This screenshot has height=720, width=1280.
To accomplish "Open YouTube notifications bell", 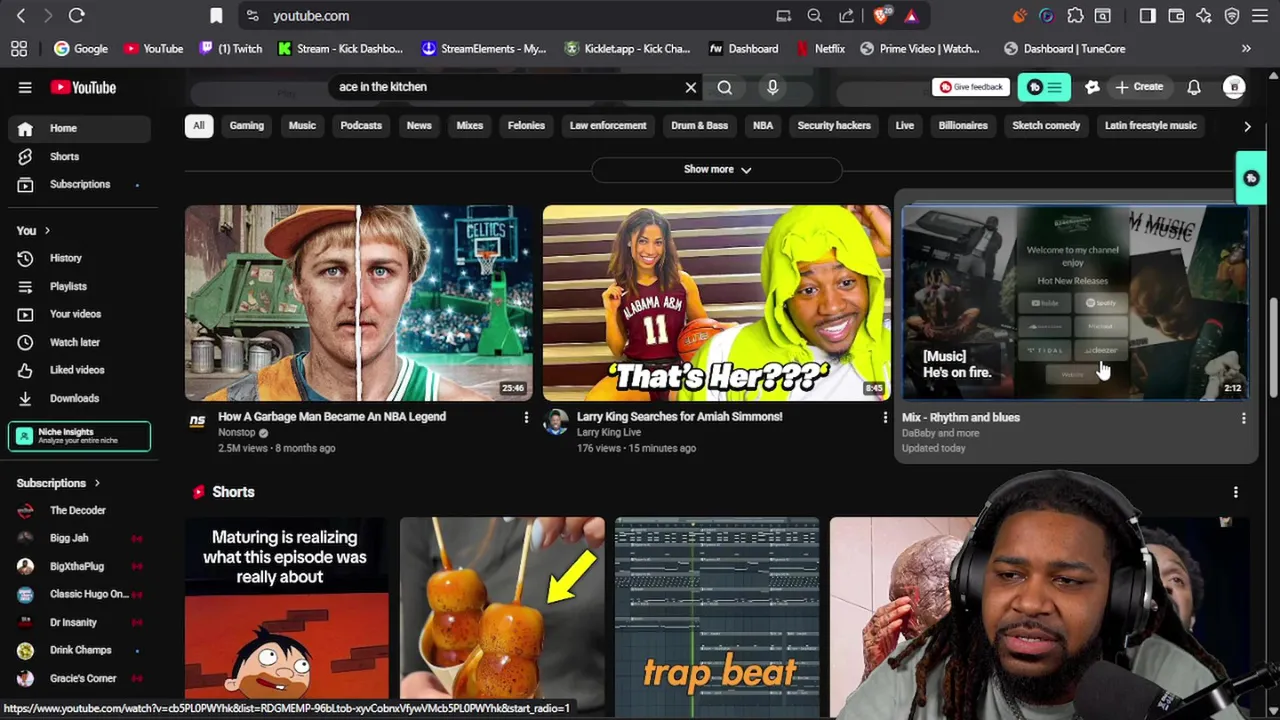I will point(1194,87).
